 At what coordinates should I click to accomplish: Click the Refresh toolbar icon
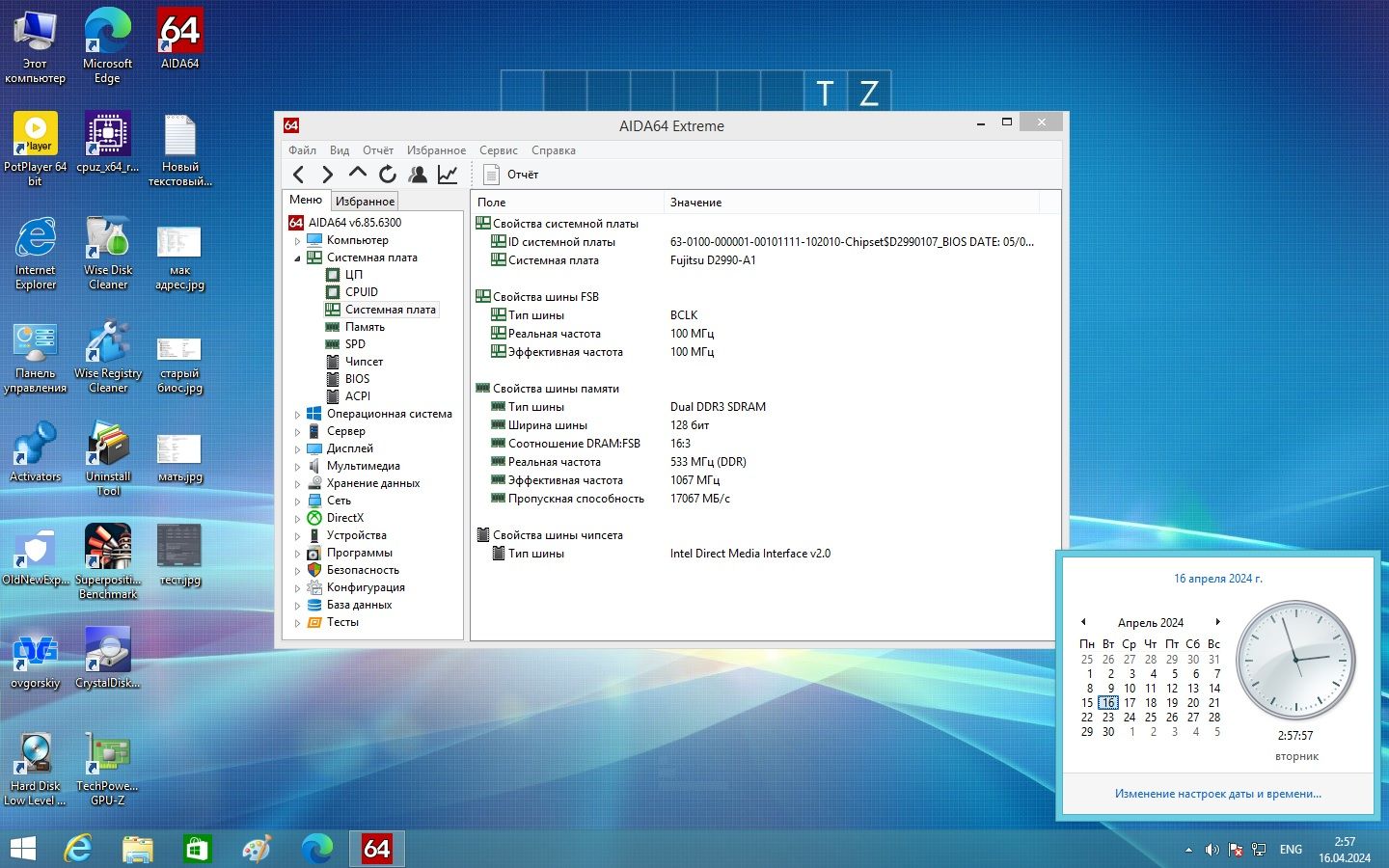click(388, 175)
